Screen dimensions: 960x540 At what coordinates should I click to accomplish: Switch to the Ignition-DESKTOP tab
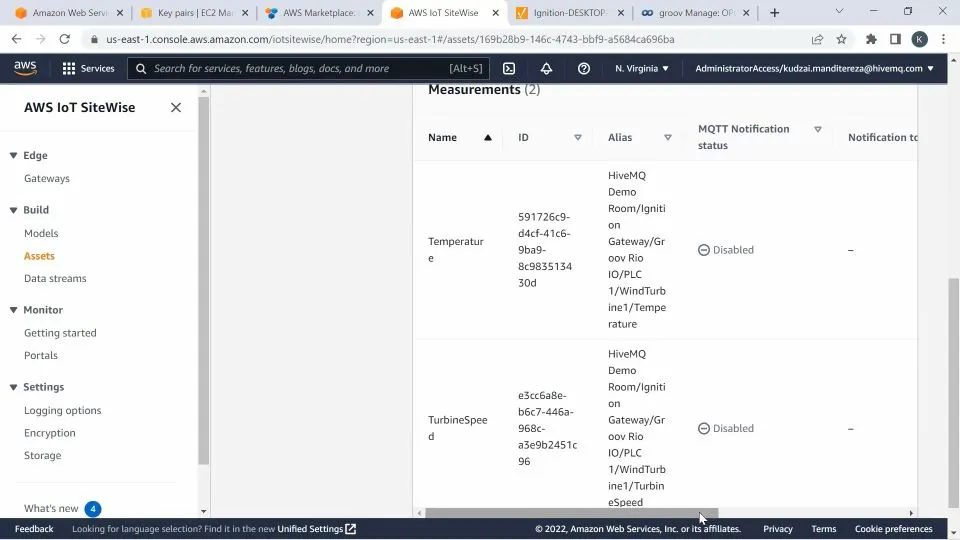coord(569,13)
